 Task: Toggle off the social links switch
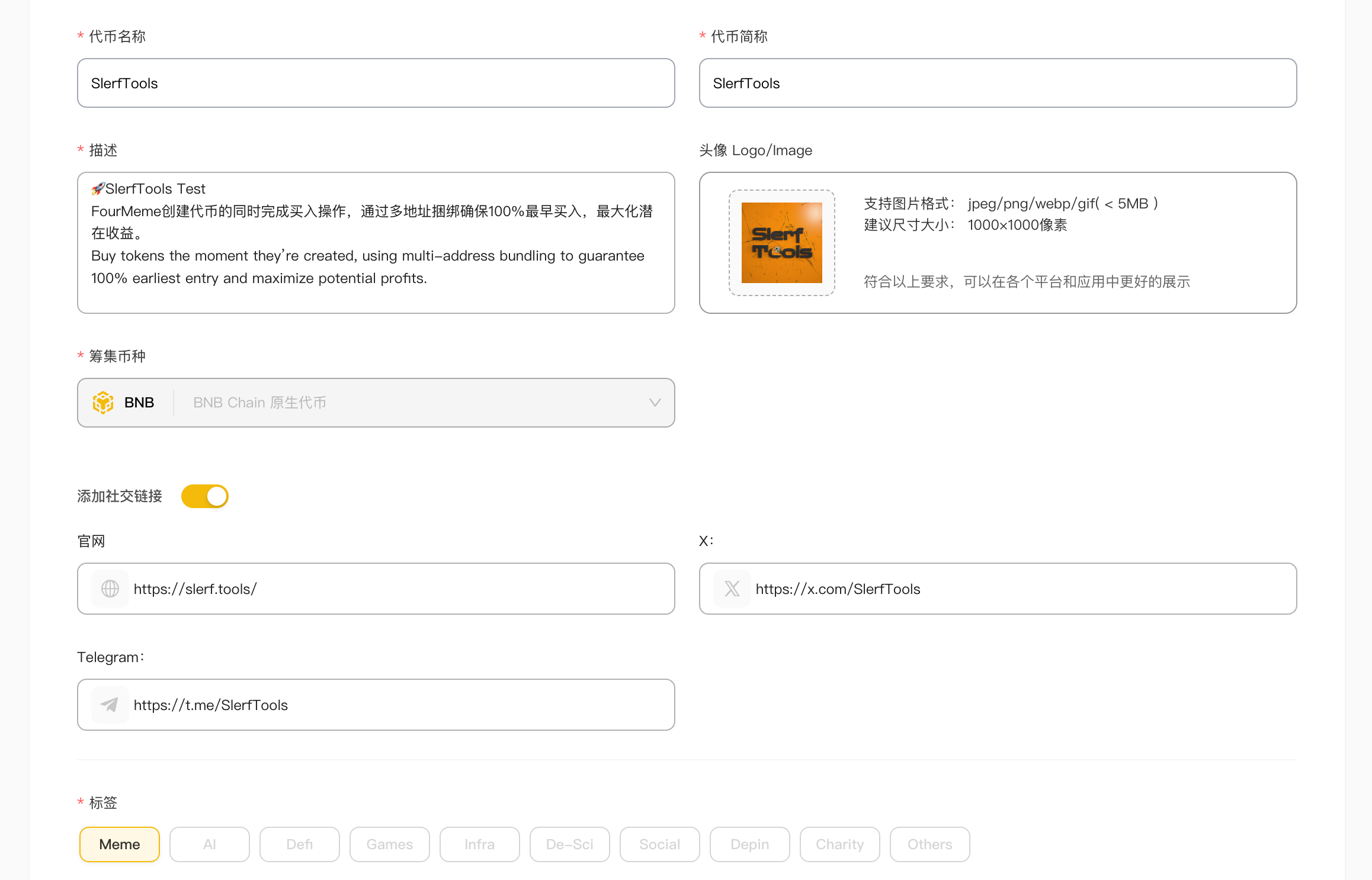pyautogui.click(x=205, y=496)
